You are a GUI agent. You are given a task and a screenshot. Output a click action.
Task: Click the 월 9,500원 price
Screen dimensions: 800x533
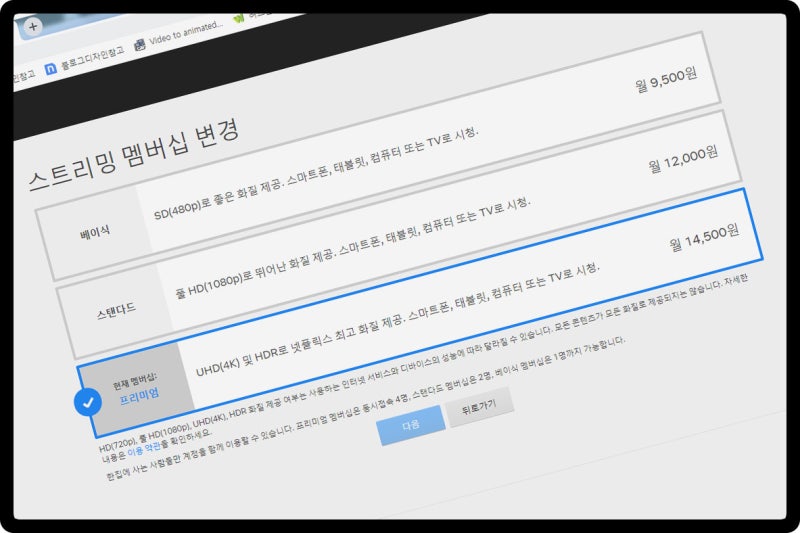point(666,80)
